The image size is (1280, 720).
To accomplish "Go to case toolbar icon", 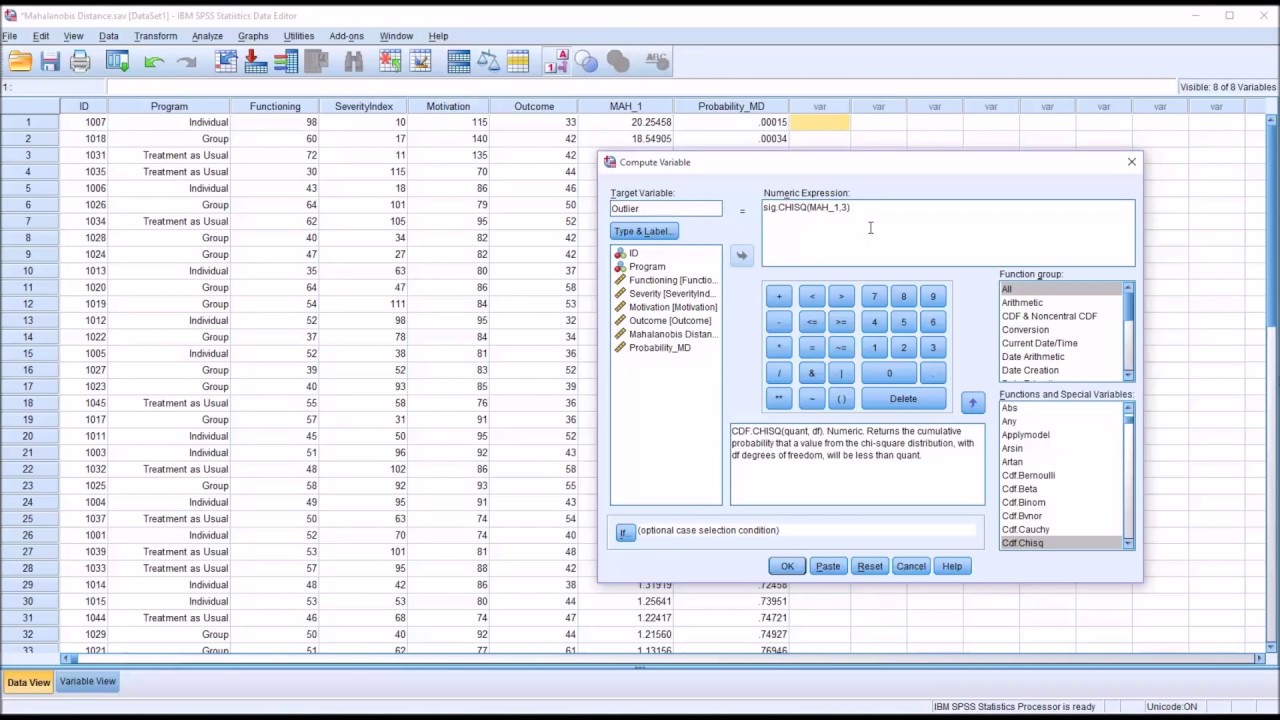I will tap(226, 62).
